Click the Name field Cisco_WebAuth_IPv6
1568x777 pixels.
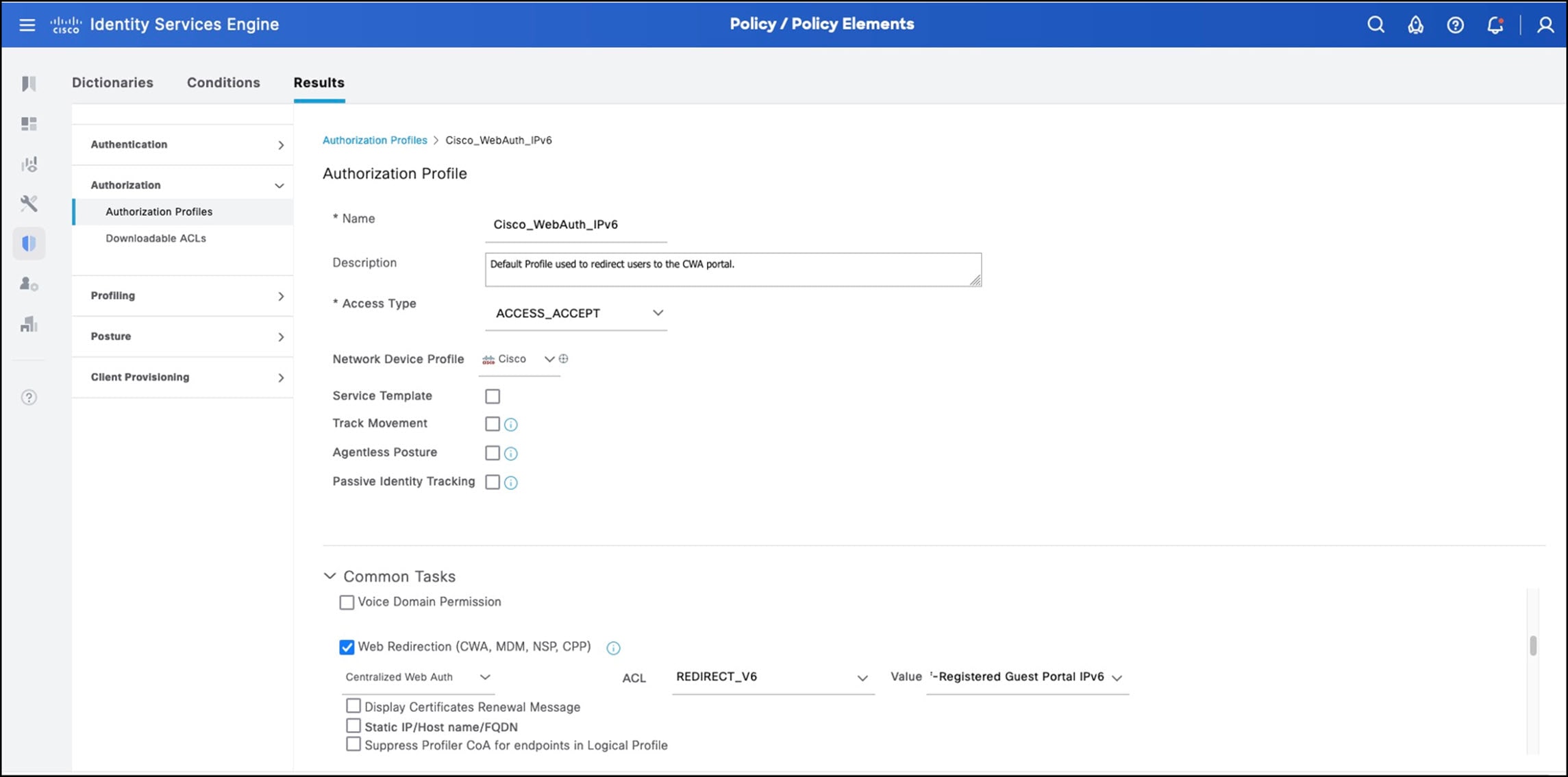coord(576,225)
